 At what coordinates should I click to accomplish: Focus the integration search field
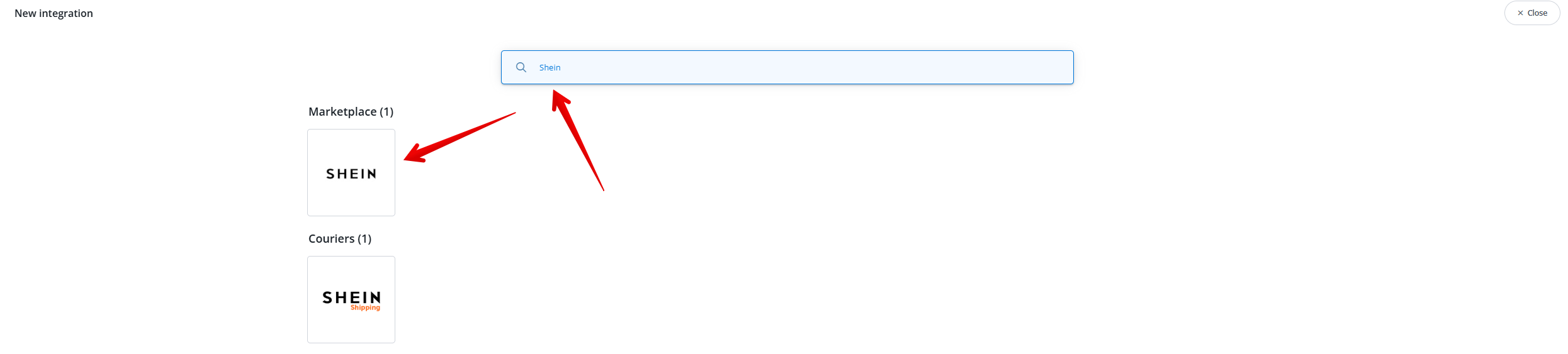[x=787, y=67]
